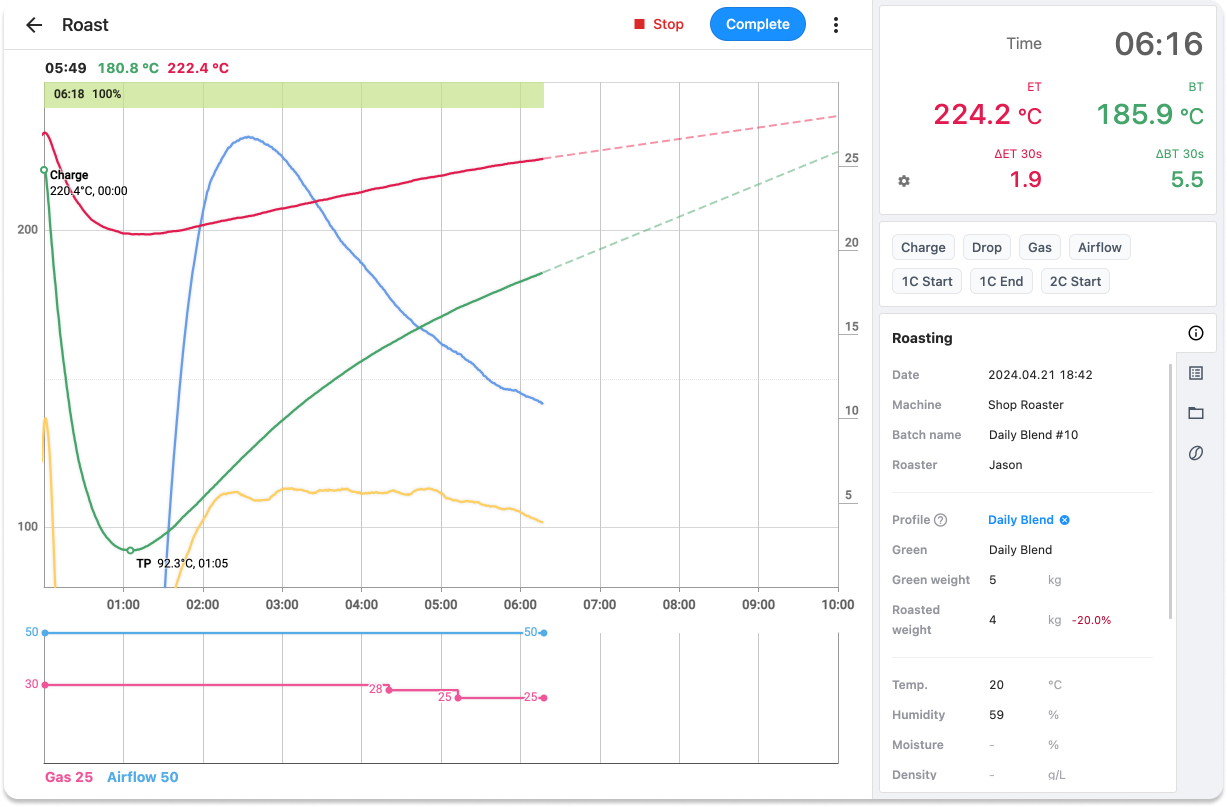Open the three-dot more options menu

pos(836,25)
